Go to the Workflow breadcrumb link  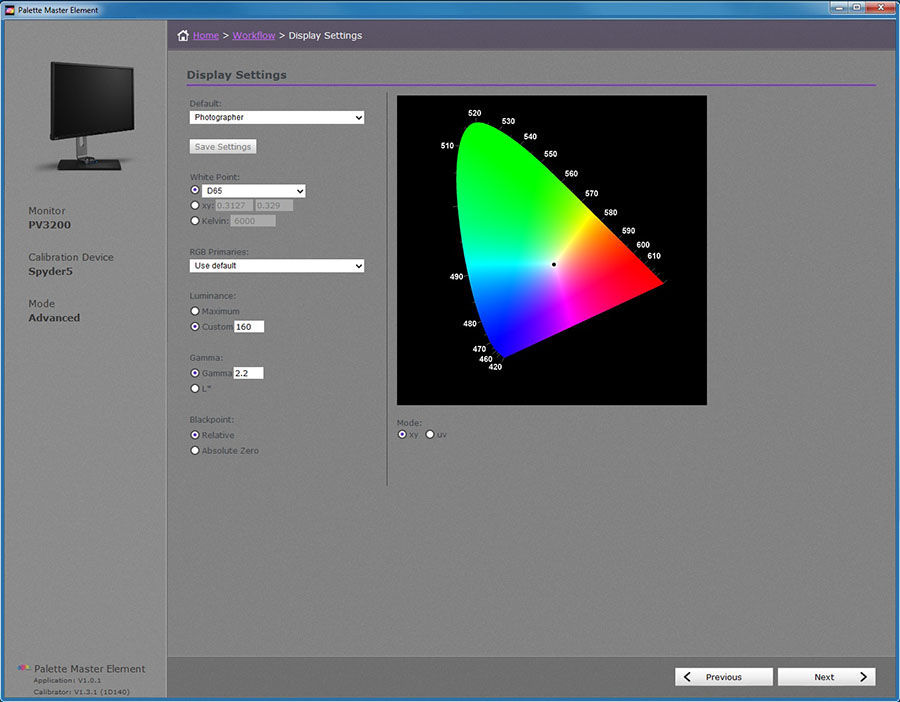254,36
